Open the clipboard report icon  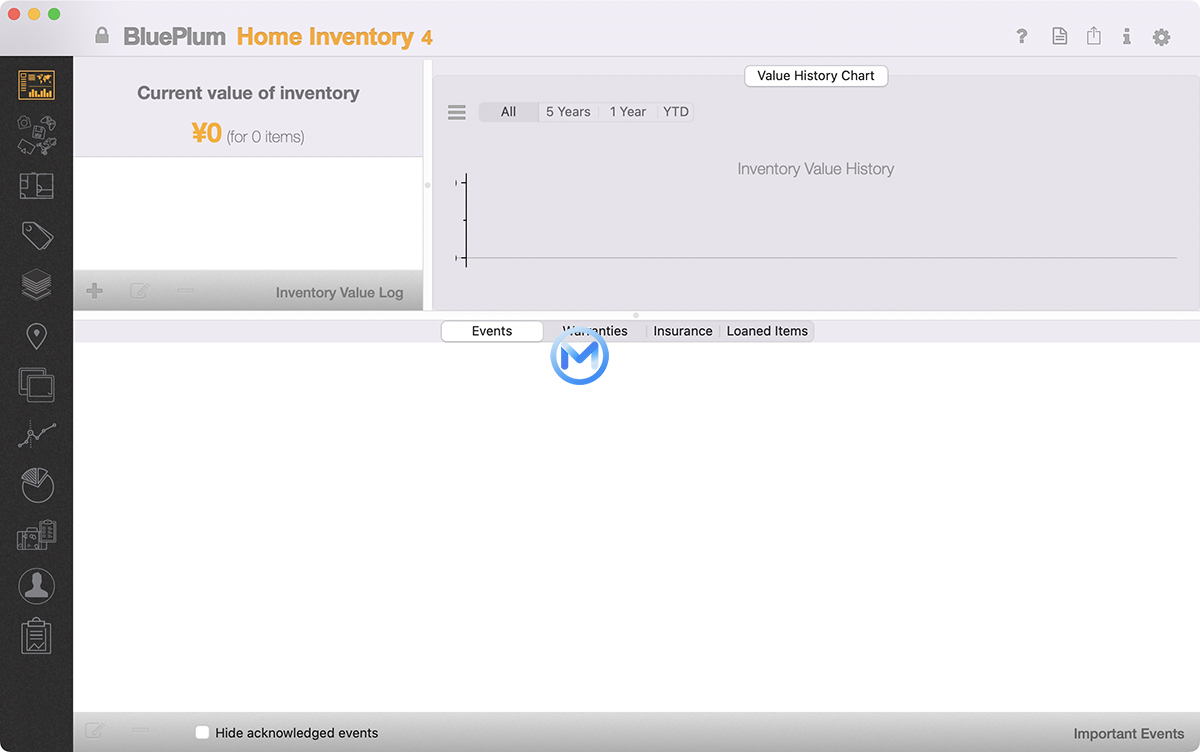tap(37, 636)
